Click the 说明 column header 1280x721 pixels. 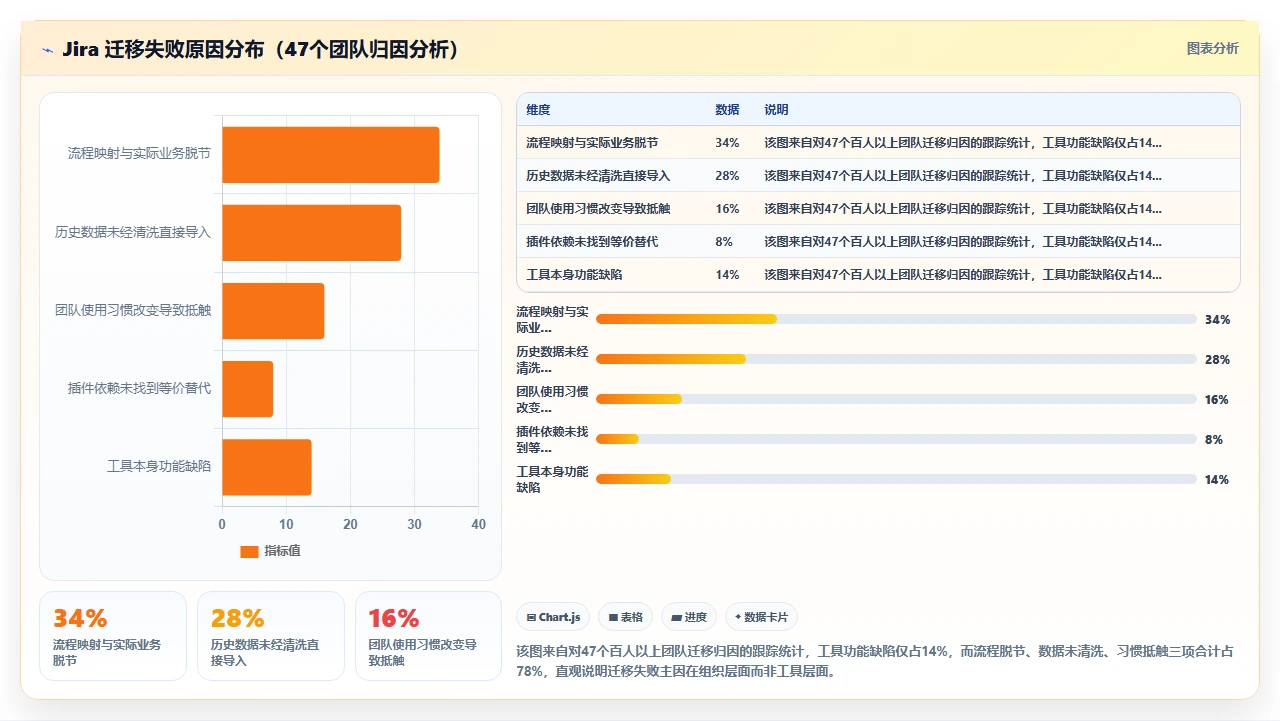tap(776, 110)
